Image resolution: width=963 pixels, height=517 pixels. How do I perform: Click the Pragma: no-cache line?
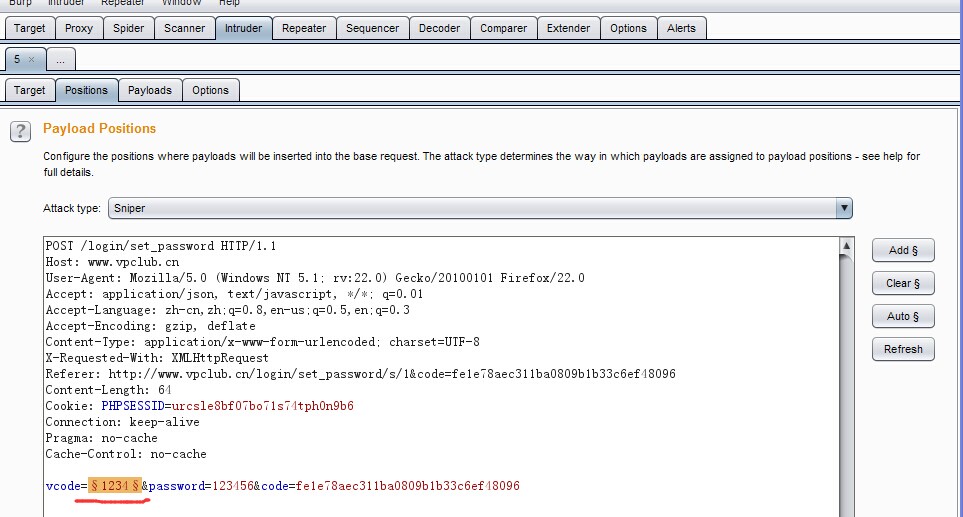click(x=101, y=438)
